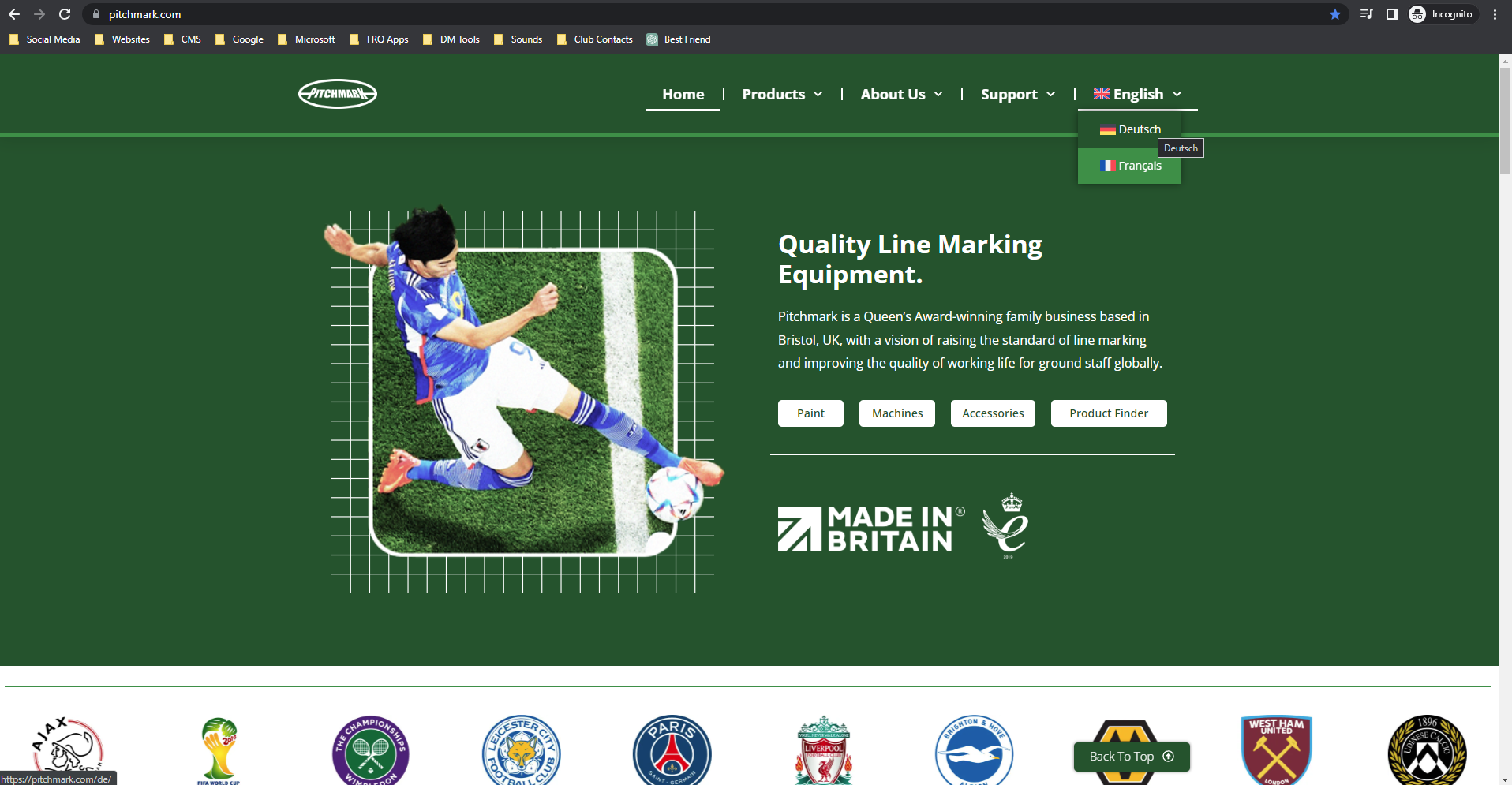Click the Brighton & Hove Albion logo

974,750
